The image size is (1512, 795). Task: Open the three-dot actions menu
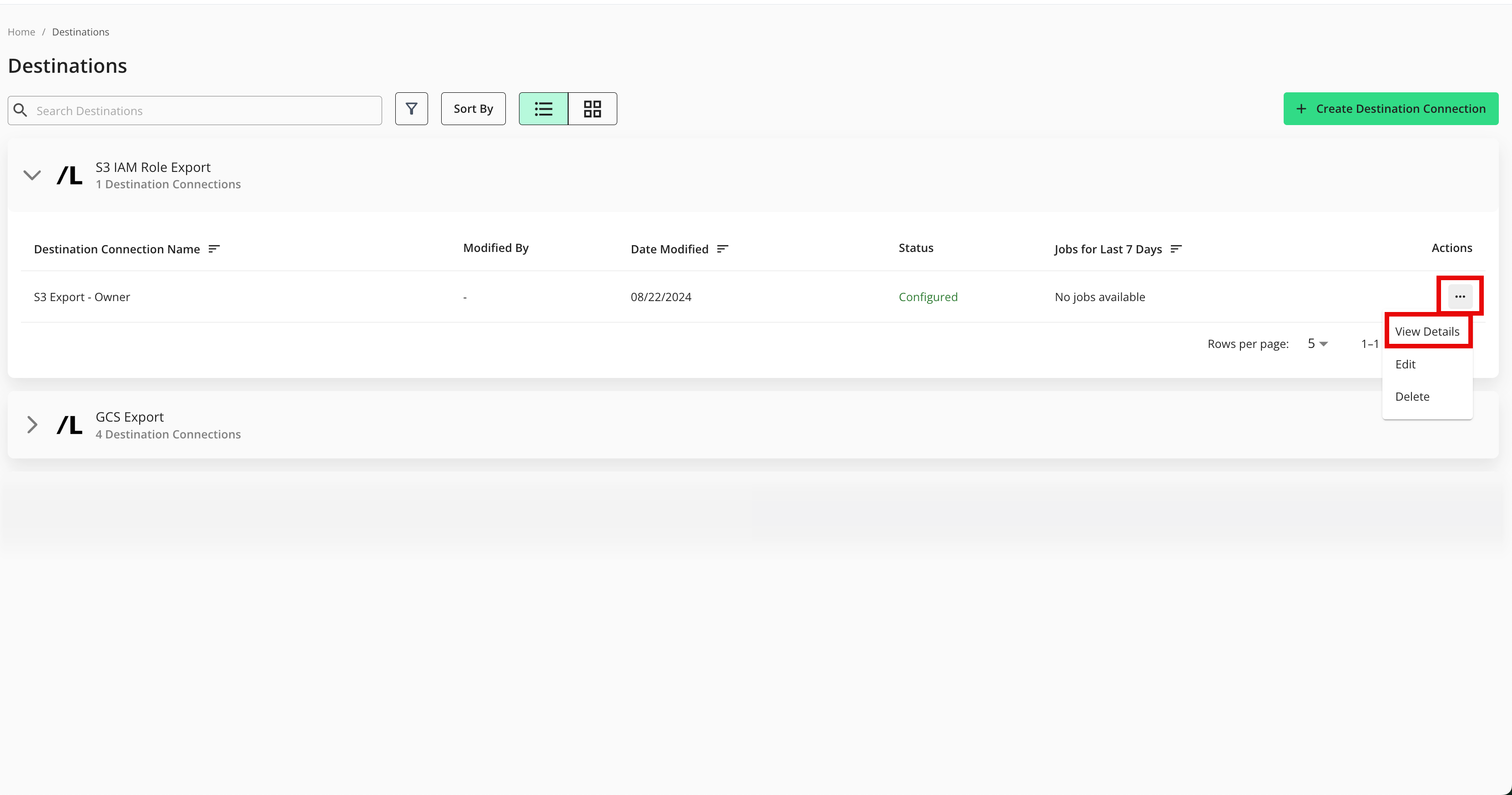coord(1460,296)
